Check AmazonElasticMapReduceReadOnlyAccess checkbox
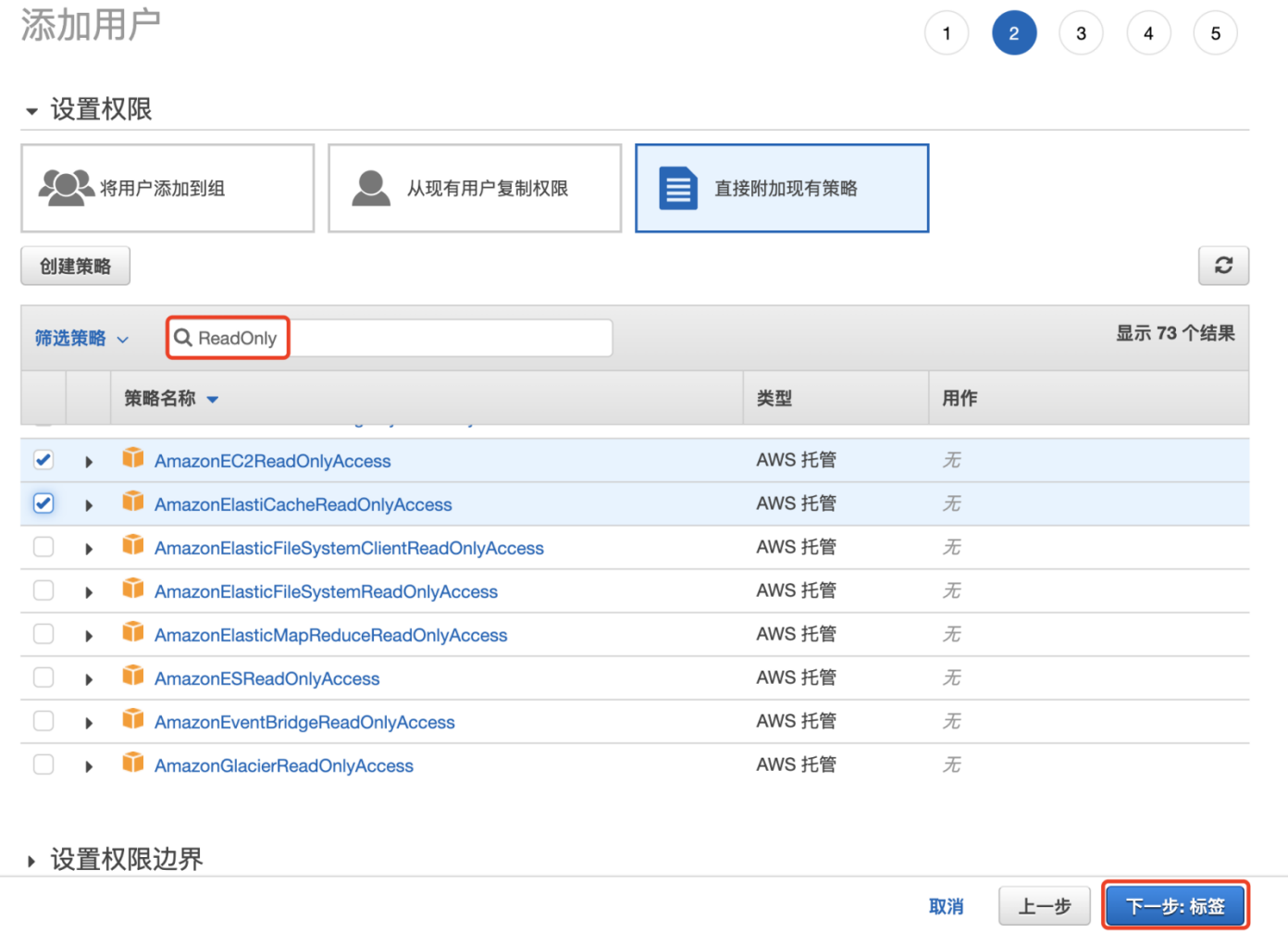The height and width of the screenshot is (932, 1288). click(43, 634)
